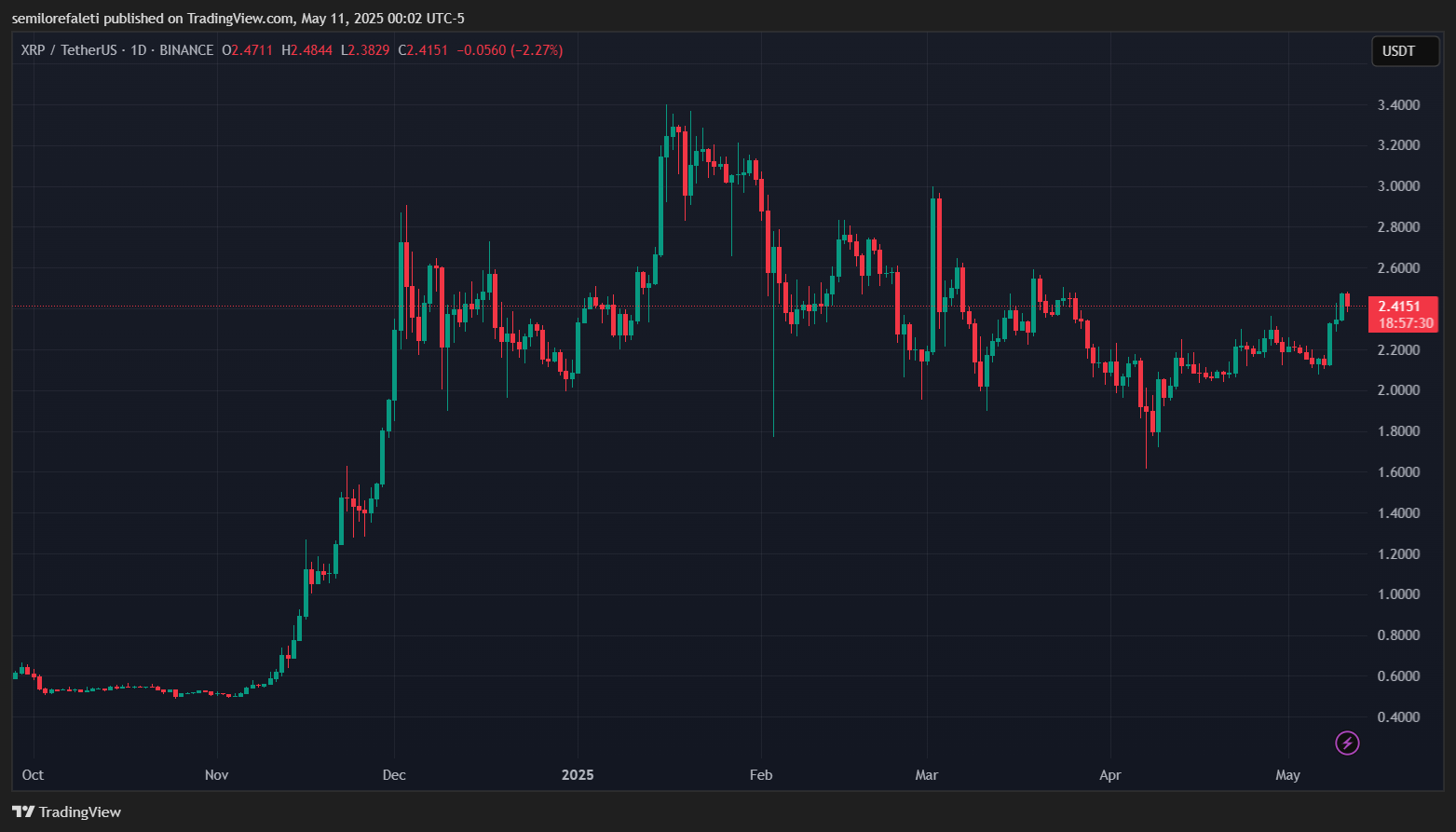The width and height of the screenshot is (1456, 832).
Task: Click the TradingView logo at bottom left
Action: point(66,812)
